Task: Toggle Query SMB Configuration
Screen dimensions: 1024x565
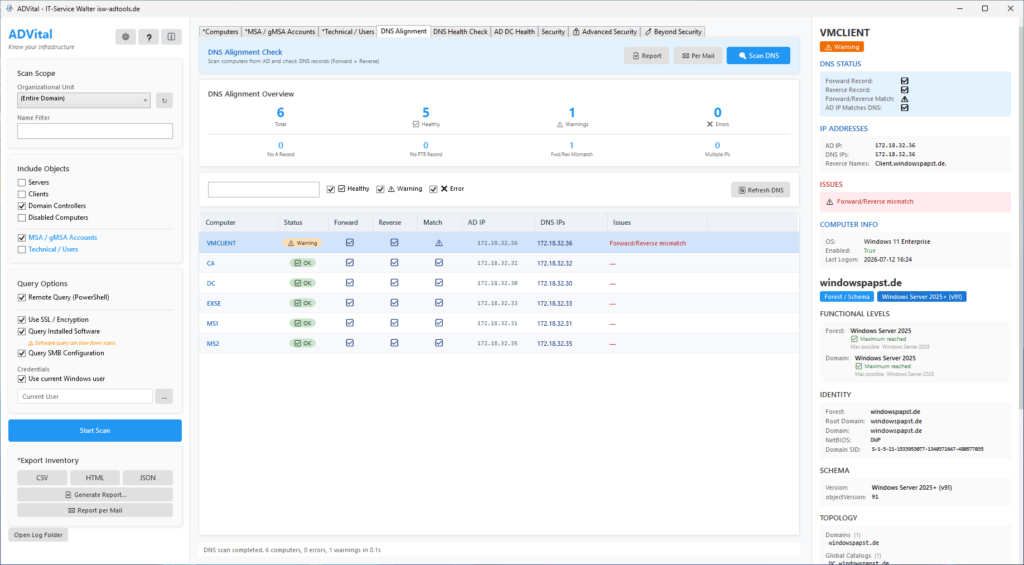Action: tap(22, 353)
